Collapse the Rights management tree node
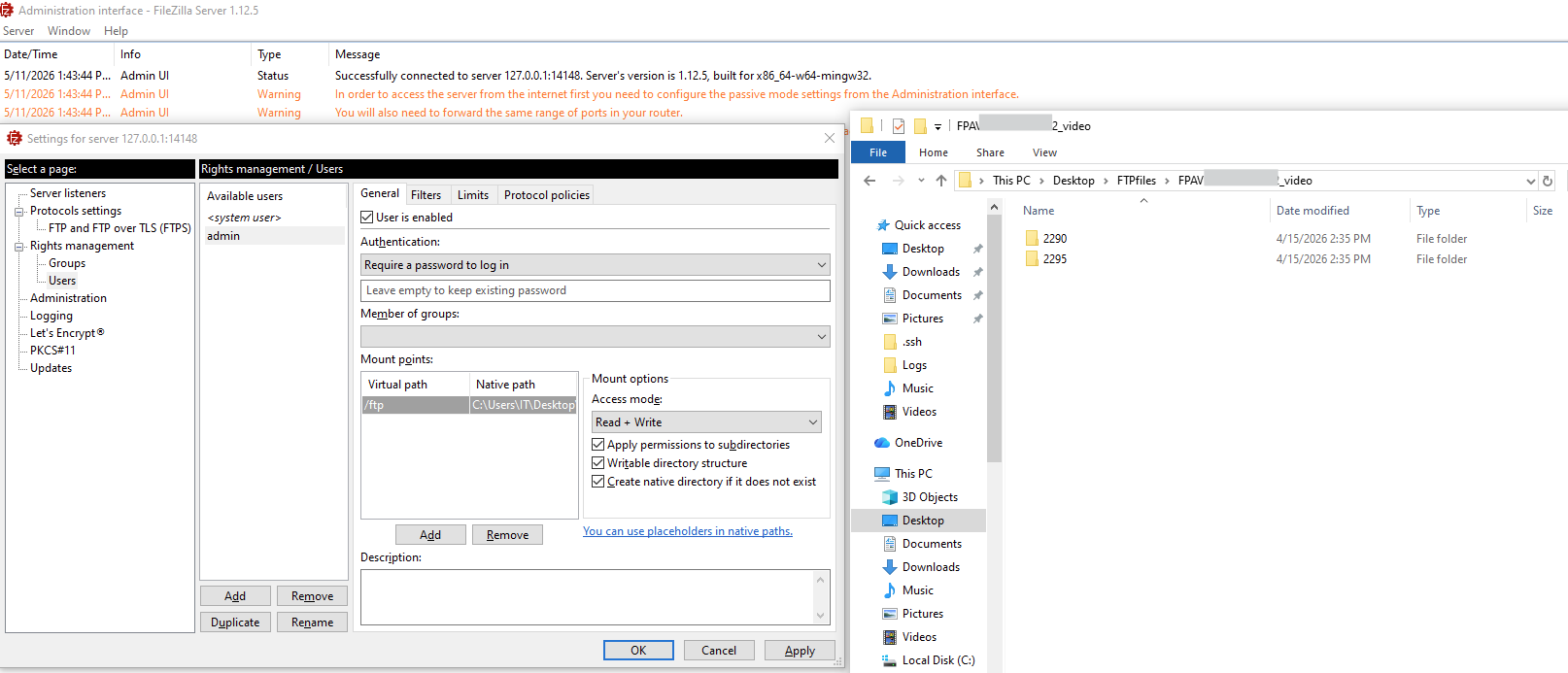Image resolution: width=1568 pixels, height=673 pixels. click(x=19, y=247)
